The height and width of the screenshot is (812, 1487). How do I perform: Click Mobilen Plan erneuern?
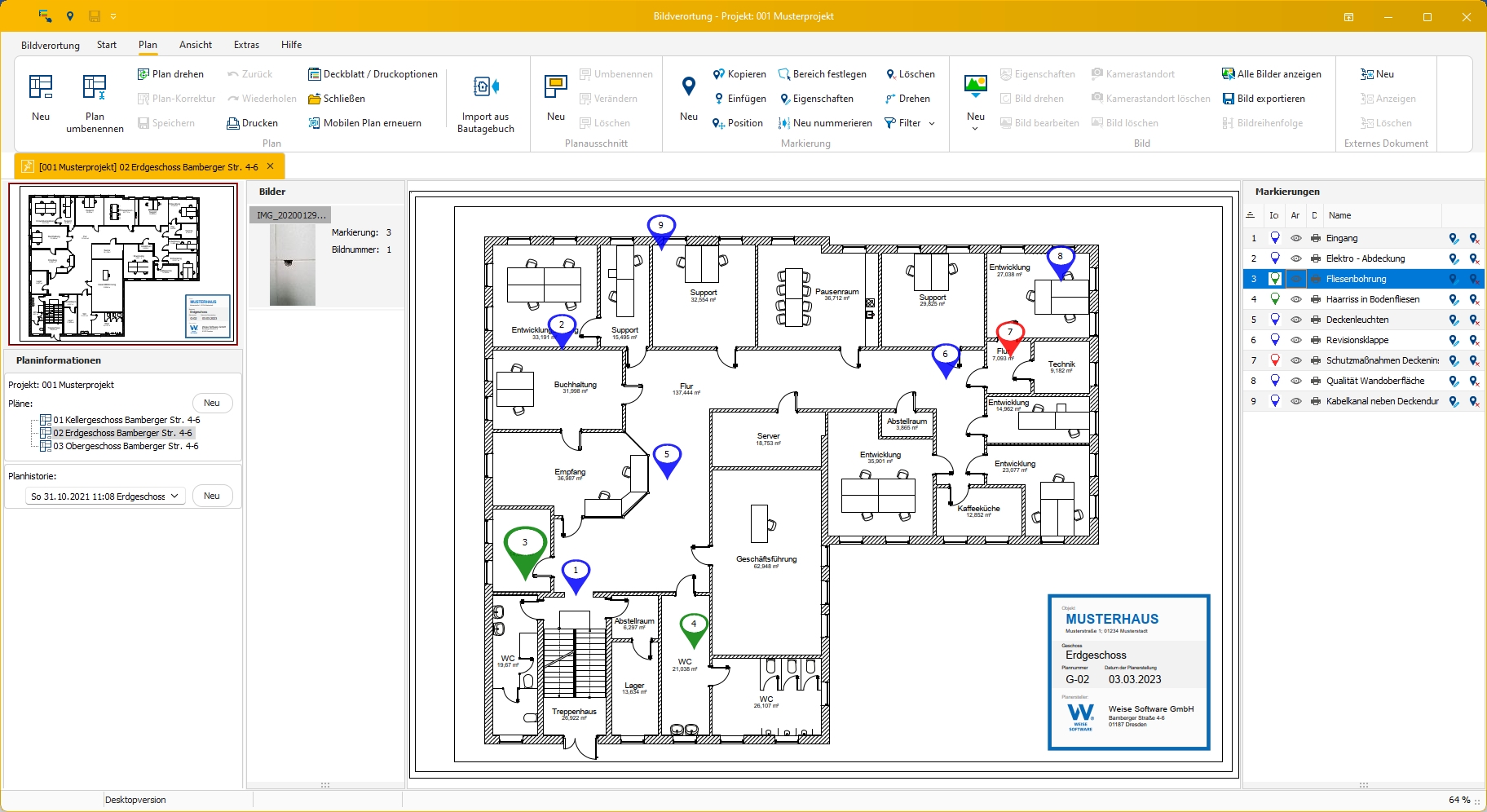[x=364, y=123]
